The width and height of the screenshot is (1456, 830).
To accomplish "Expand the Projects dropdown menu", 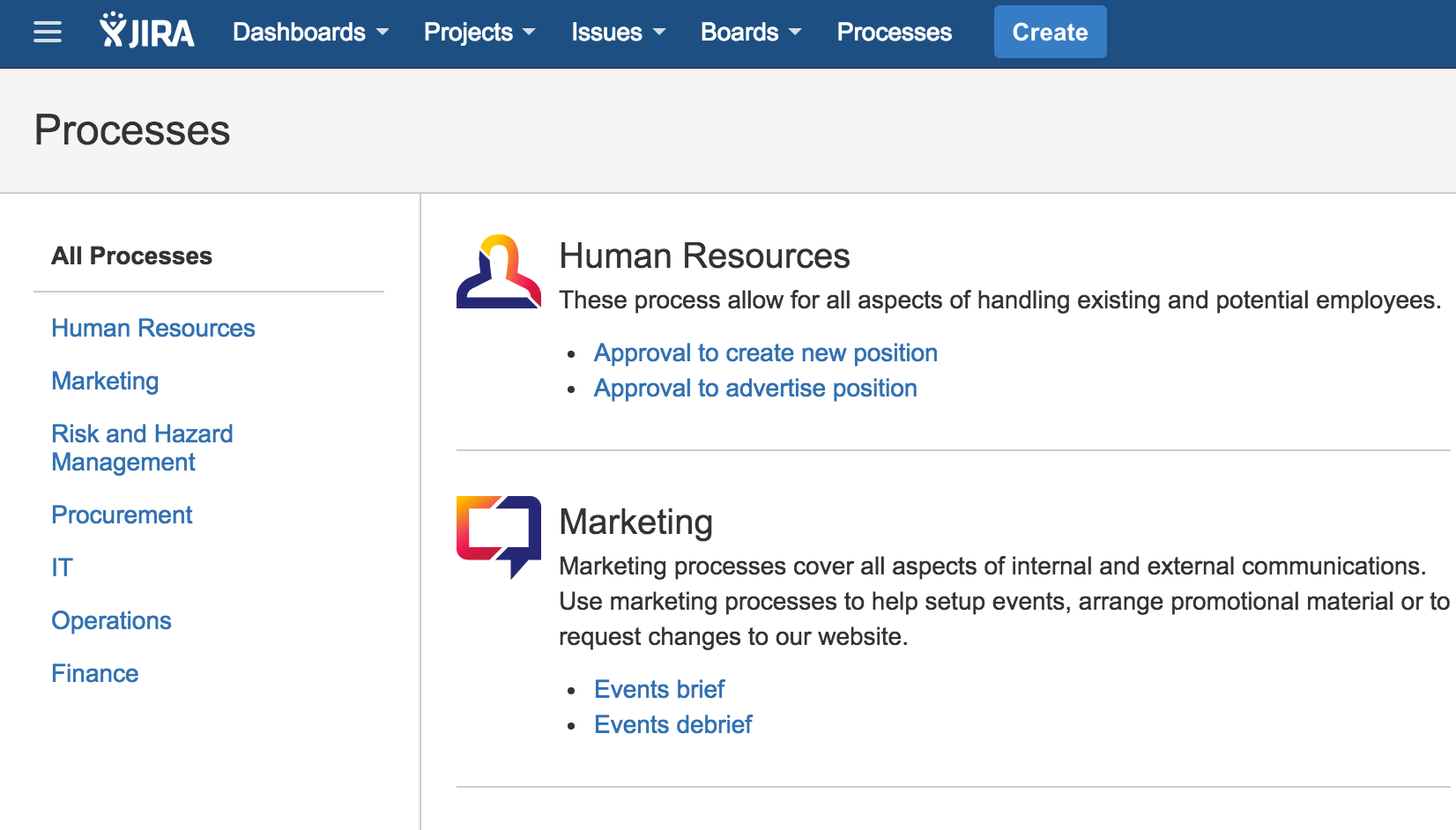I will point(479,33).
